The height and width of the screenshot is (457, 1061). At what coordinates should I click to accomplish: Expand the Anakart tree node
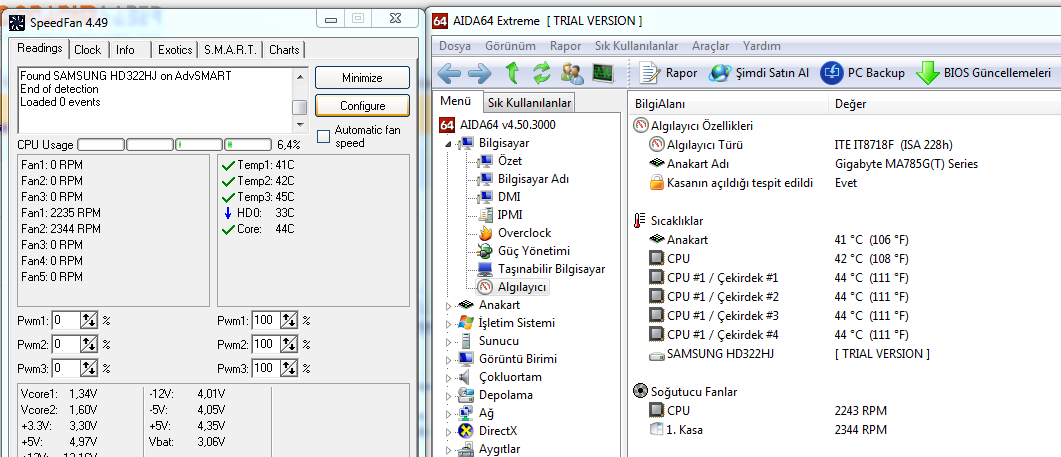click(x=447, y=305)
